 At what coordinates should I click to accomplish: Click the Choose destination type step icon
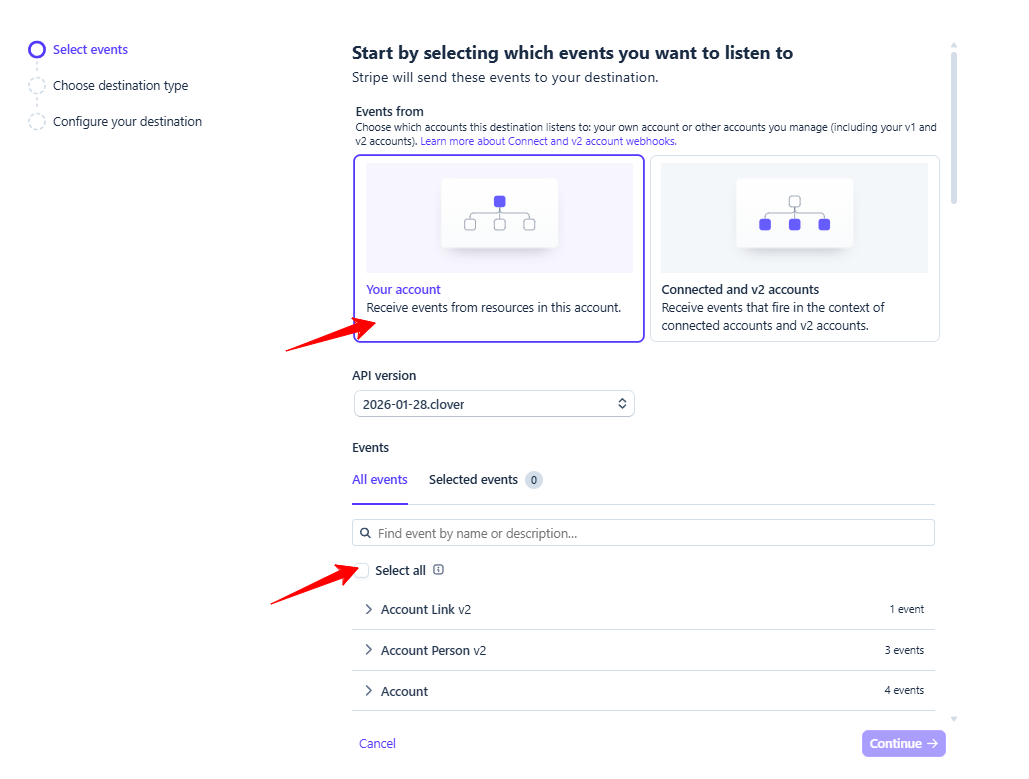[37, 86]
